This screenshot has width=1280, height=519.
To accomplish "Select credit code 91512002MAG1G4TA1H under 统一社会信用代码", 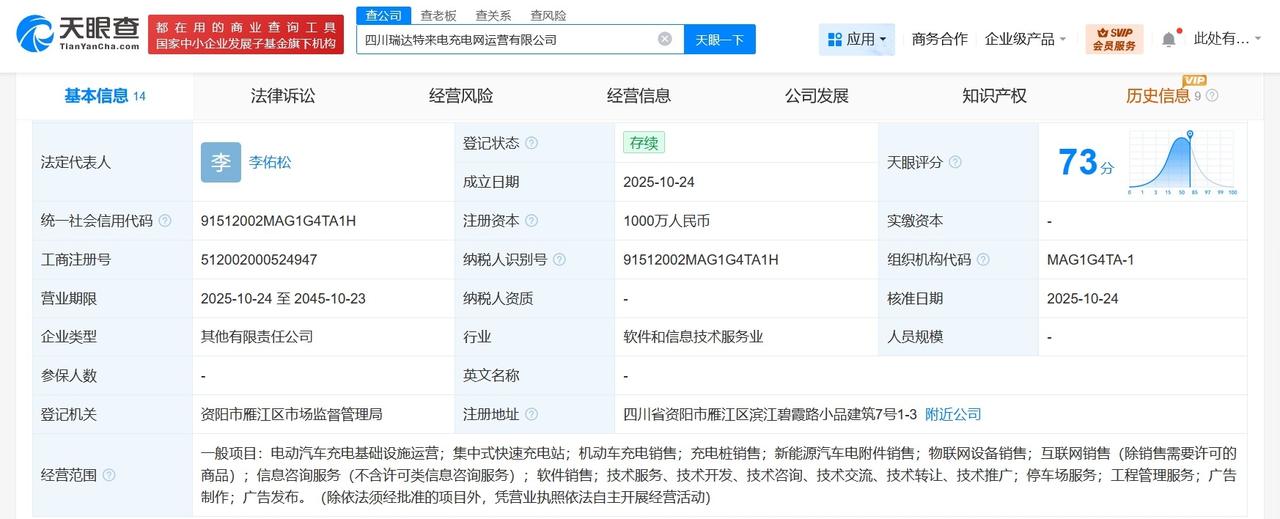I will pos(278,221).
